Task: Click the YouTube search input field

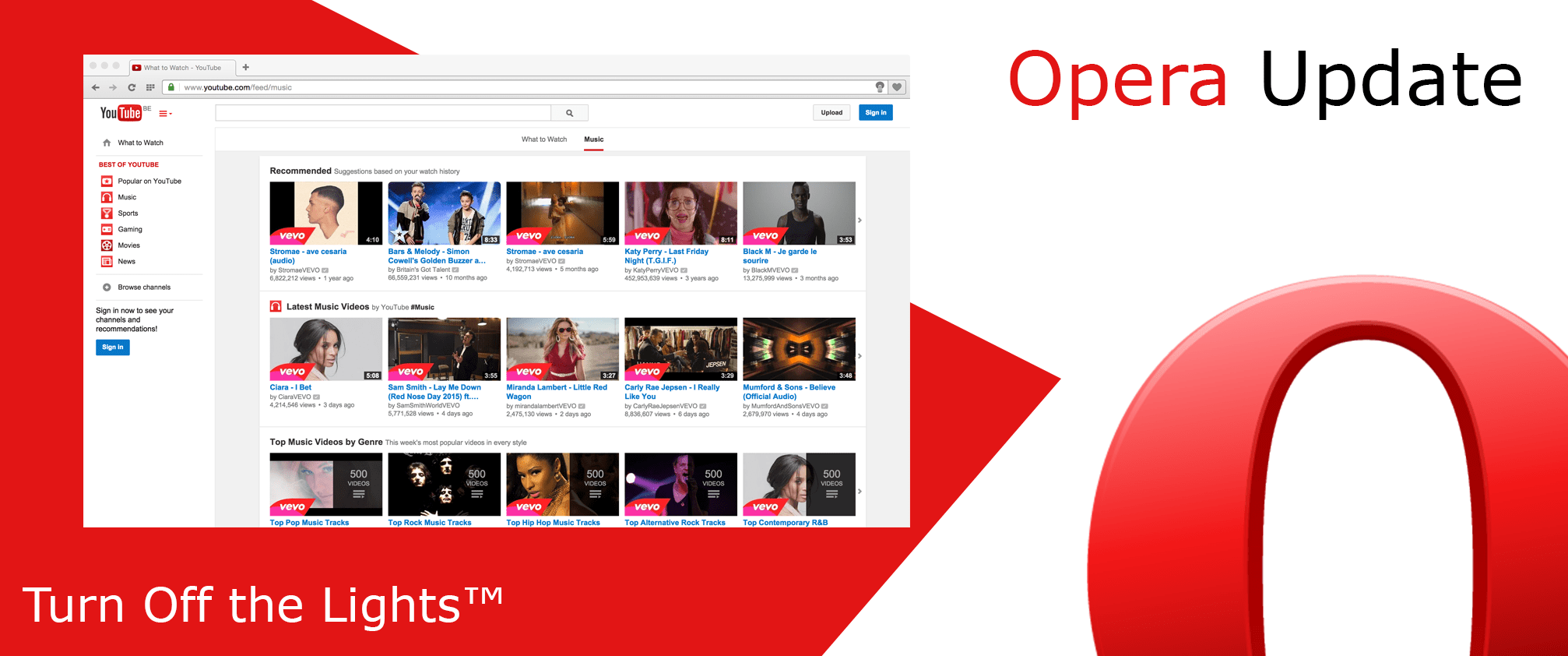Action: [383, 113]
